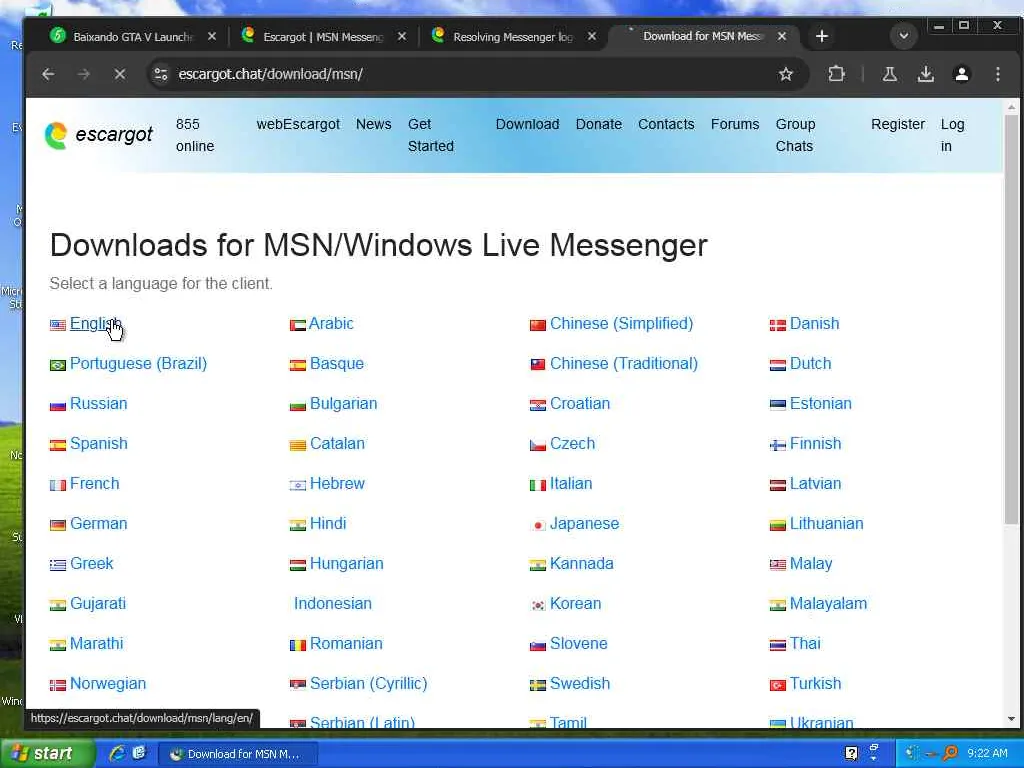
Task: Close the Resolving Messenger log tab
Action: [592, 37]
